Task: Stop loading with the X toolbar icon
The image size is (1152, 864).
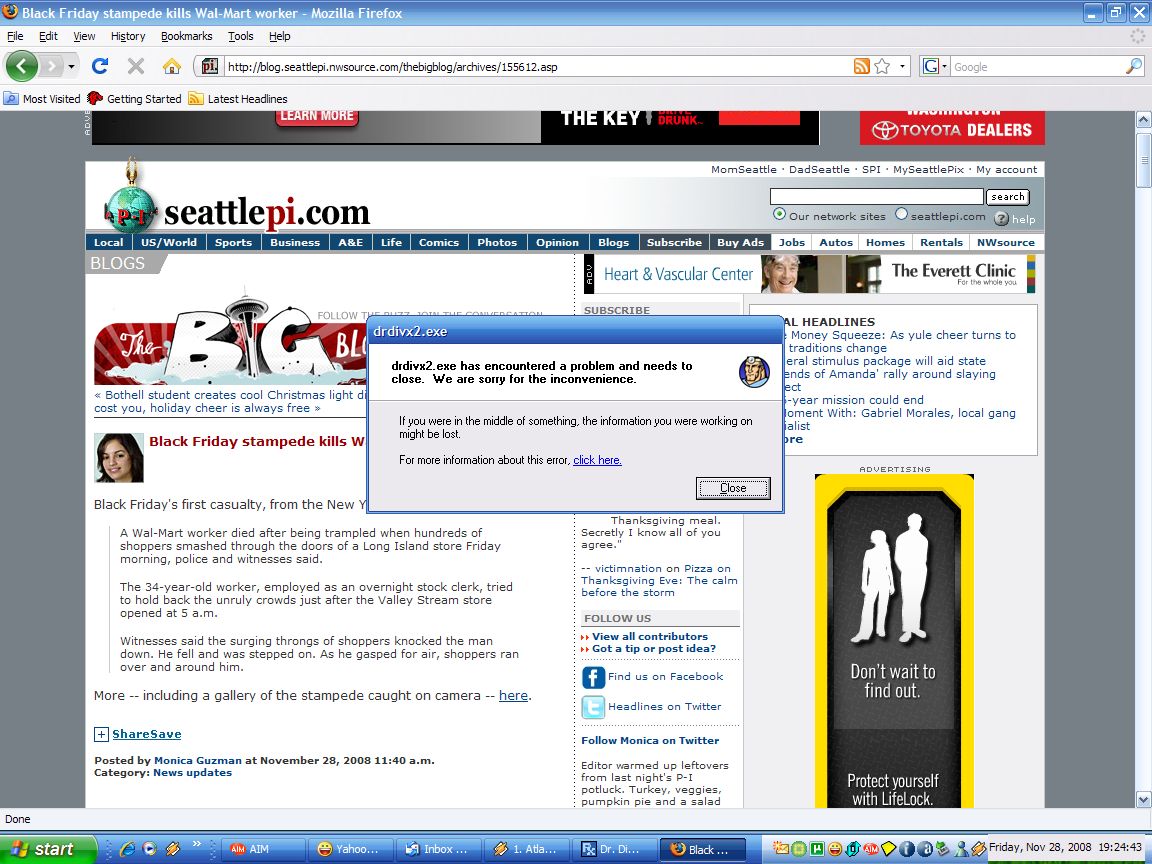Action: (x=136, y=66)
